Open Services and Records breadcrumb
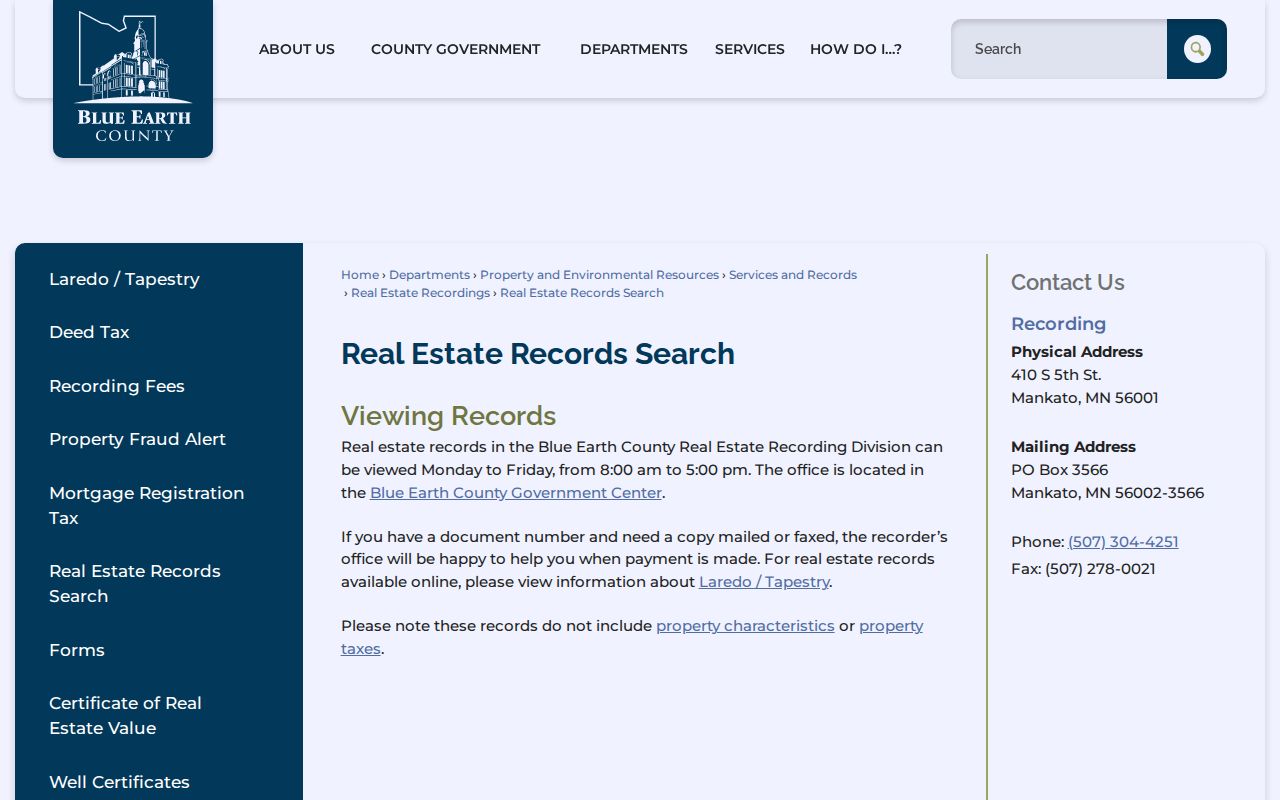The height and width of the screenshot is (800, 1280). 793,275
